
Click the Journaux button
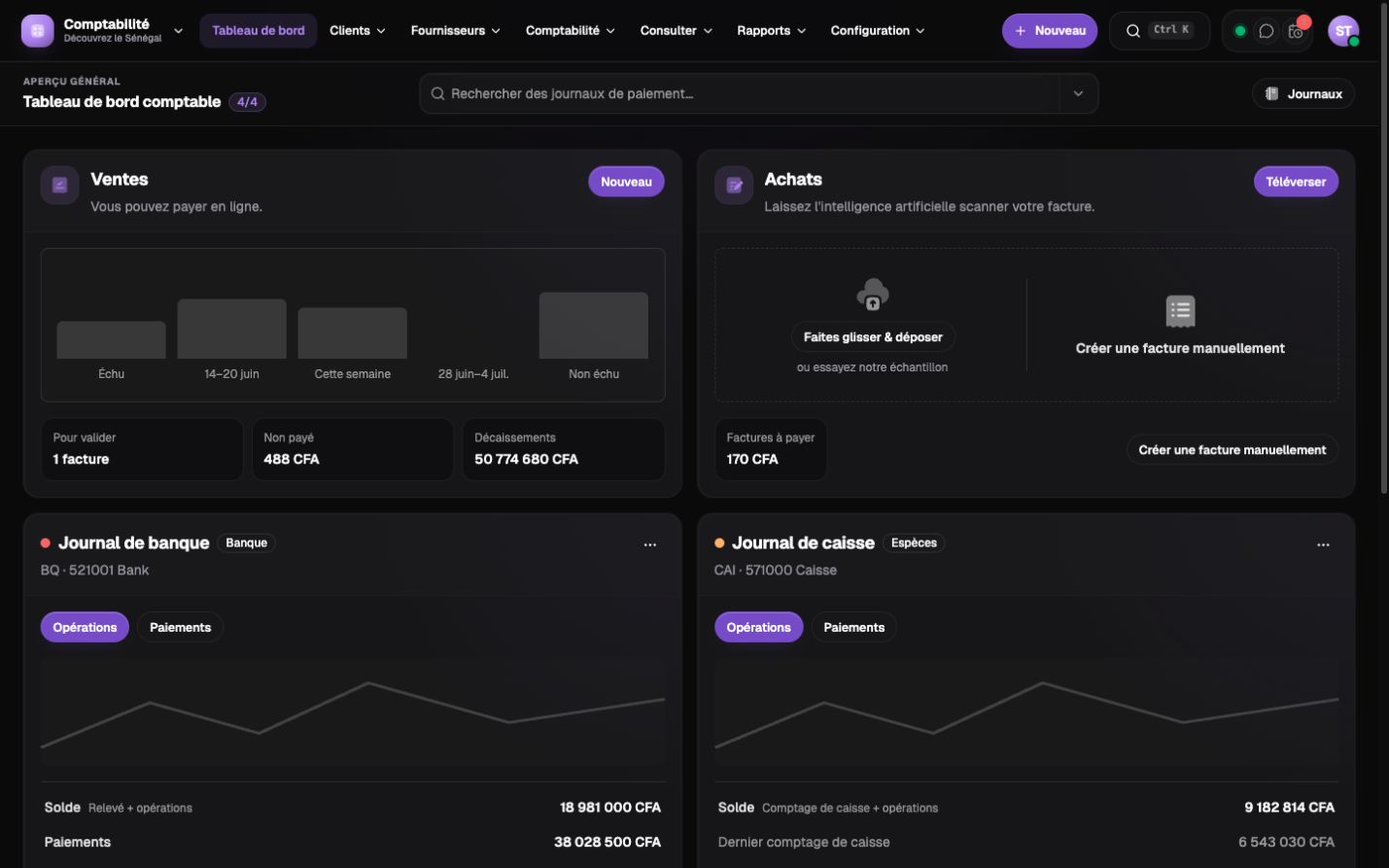[1303, 94]
